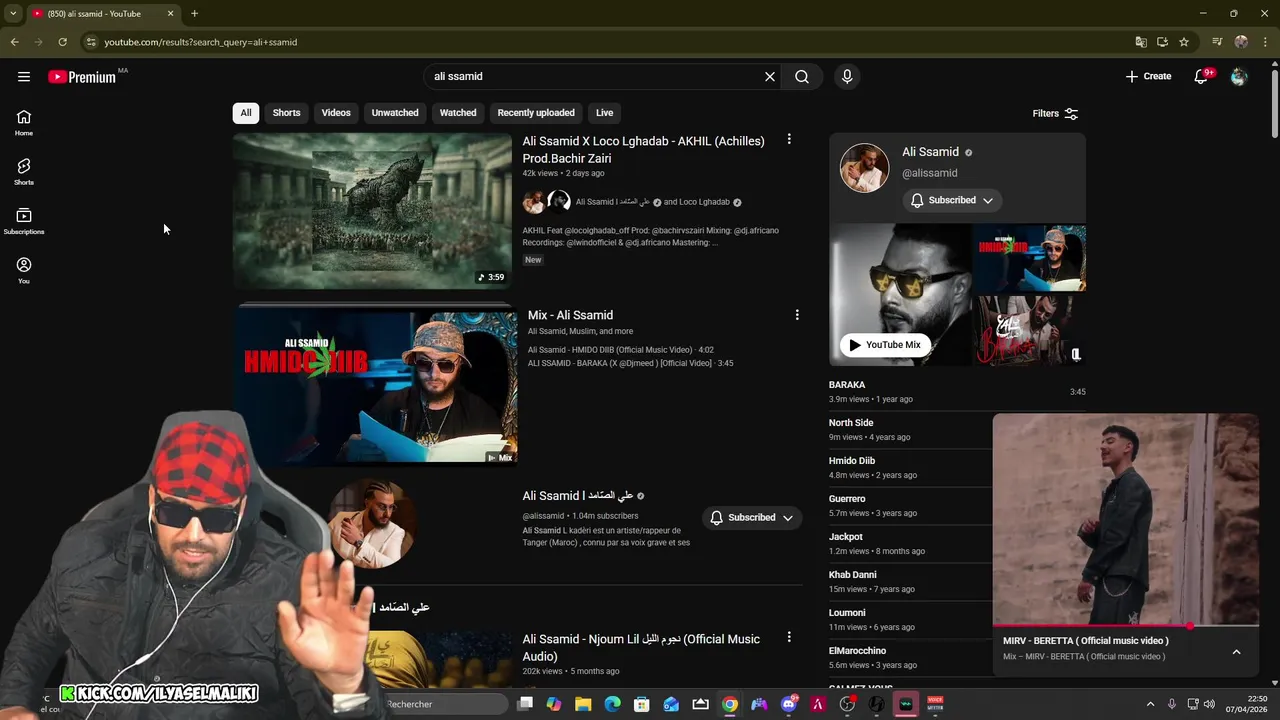Go back in Chrome navigation
The width and height of the screenshot is (1280, 720).
pos(14,42)
